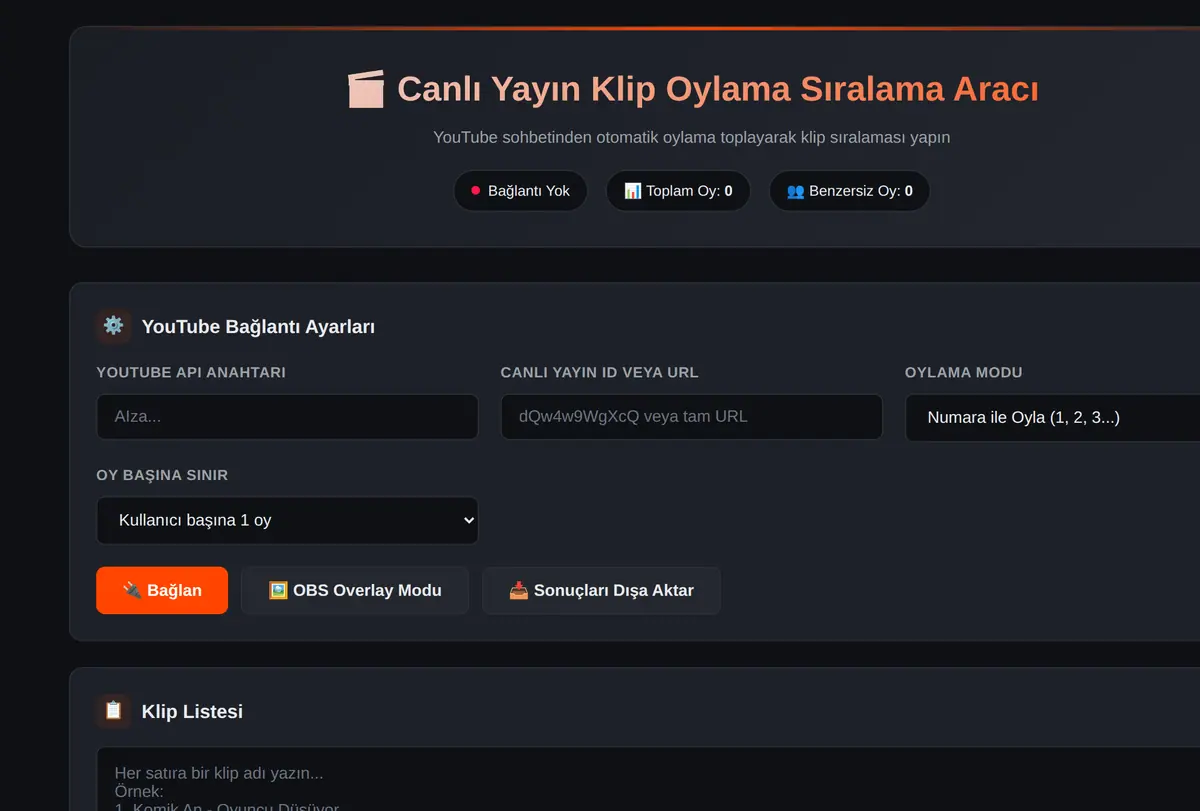Click inside the Klip Listesi text area
The image size is (1200, 811).
click(648, 779)
